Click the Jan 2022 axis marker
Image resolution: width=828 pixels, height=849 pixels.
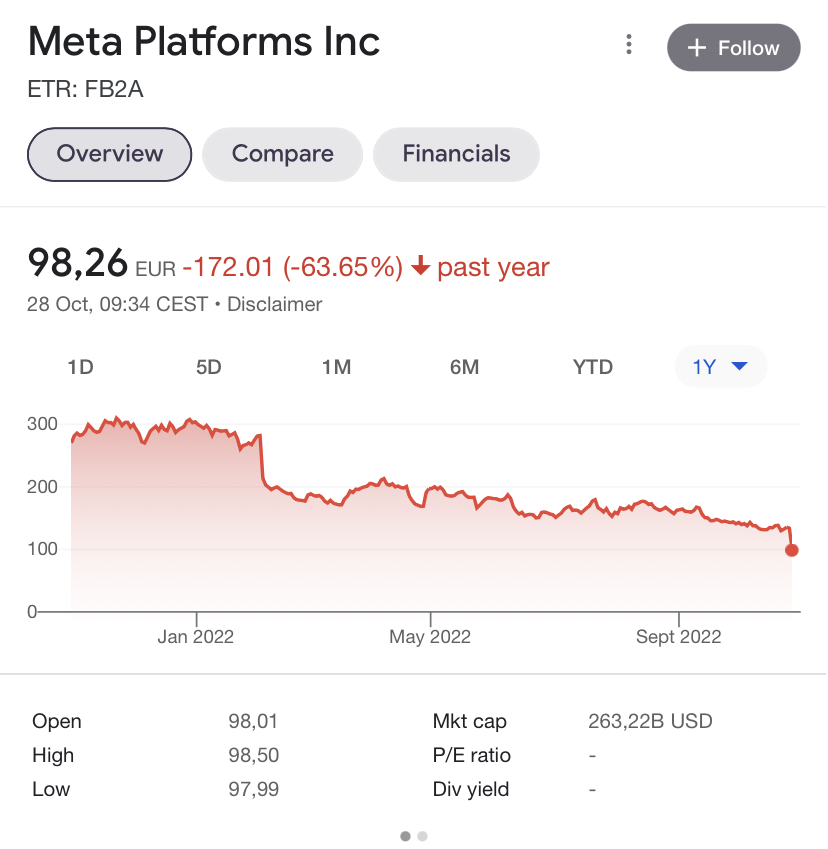pyautogui.click(x=196, y=637)
